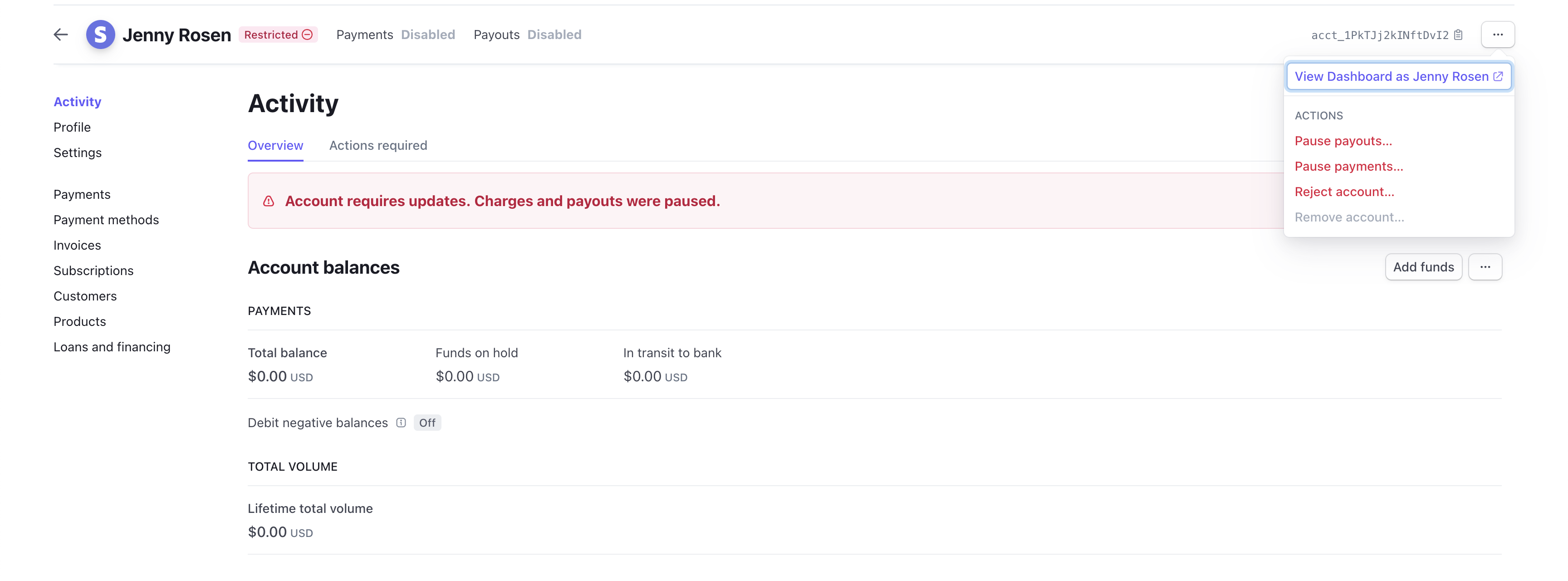The height and width of the screenshot is (581, 1568).
Task: Toggle the Debit negative balances Off switch
Action: tap(426, 422)
